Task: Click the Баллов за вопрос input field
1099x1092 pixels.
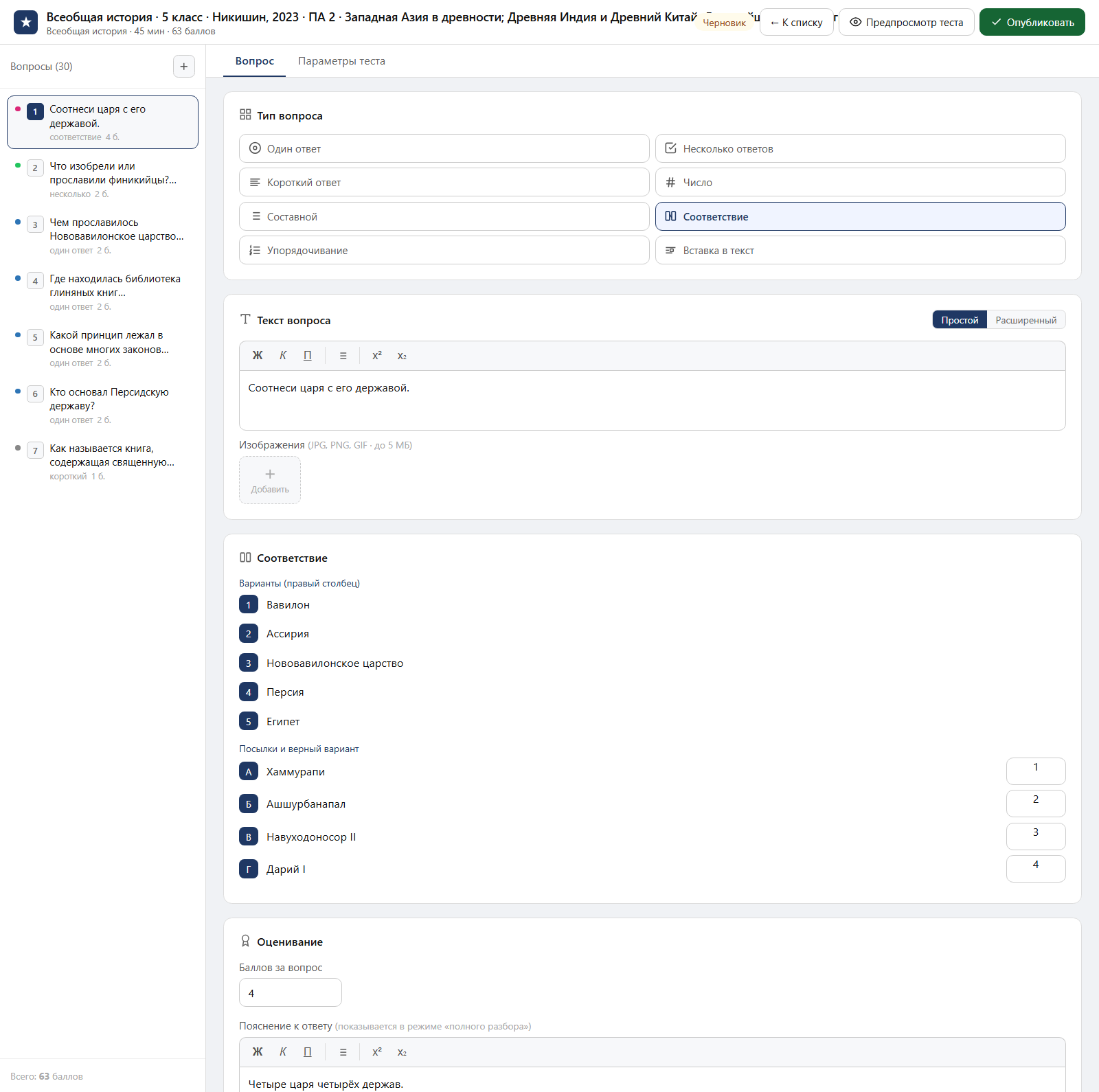Action: [290, 993]
